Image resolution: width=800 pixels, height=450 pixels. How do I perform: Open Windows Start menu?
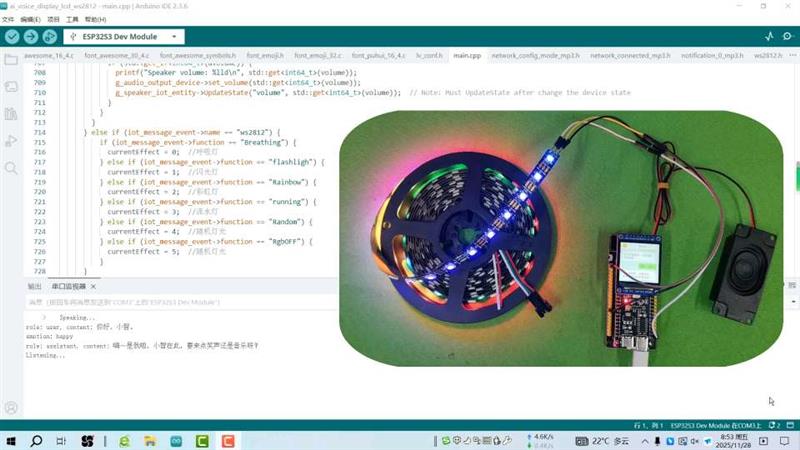coord(11,441)
